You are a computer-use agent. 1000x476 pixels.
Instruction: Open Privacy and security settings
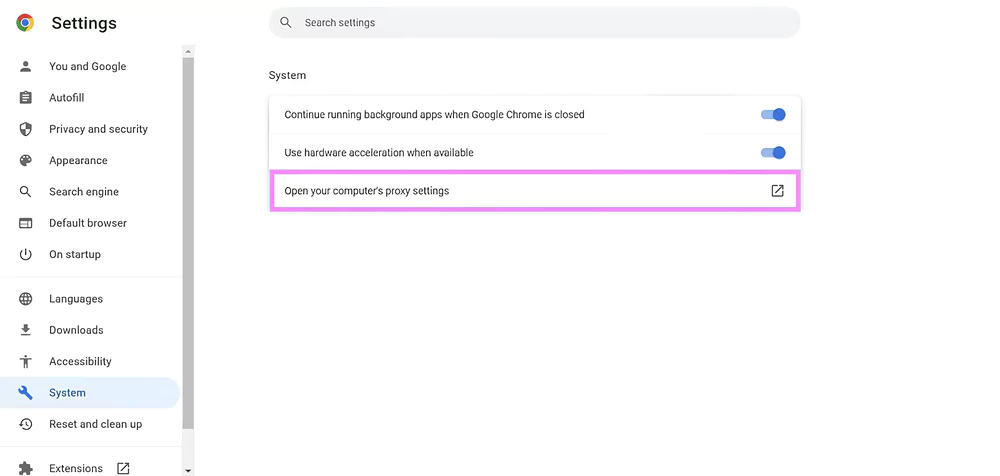pos(90,129)
